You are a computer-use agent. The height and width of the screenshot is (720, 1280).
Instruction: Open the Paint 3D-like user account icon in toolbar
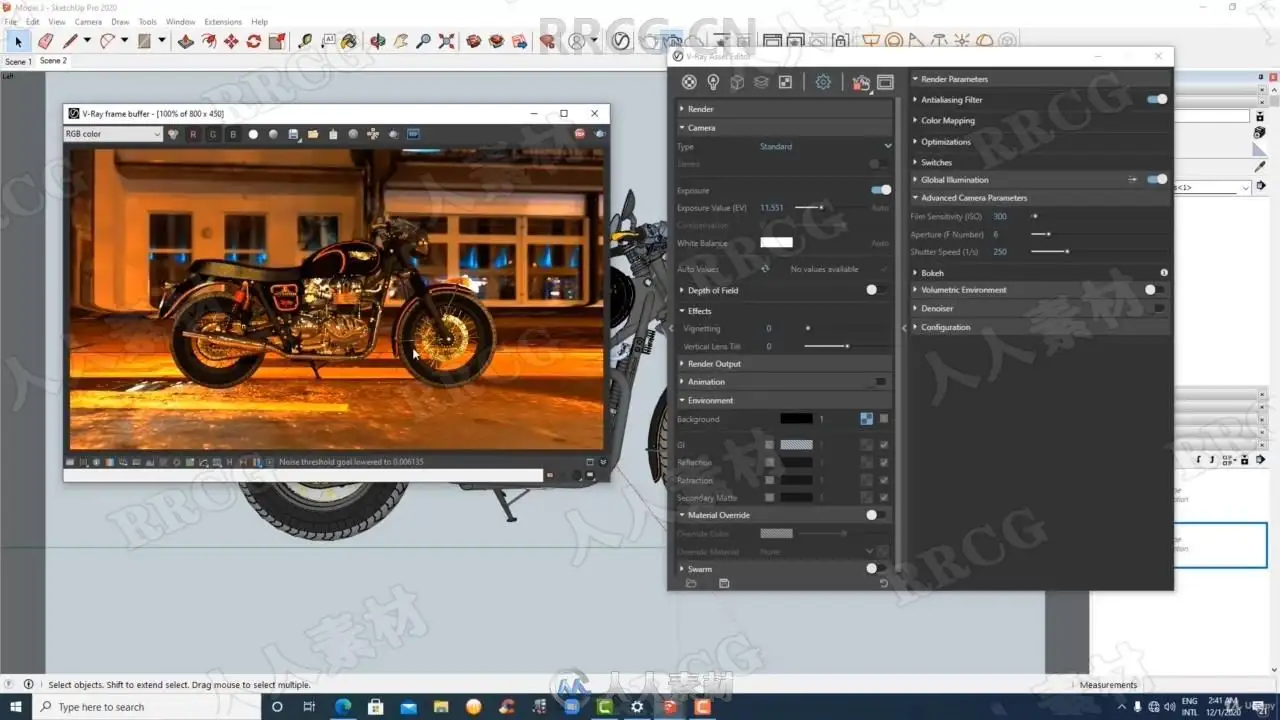point(577,41)
